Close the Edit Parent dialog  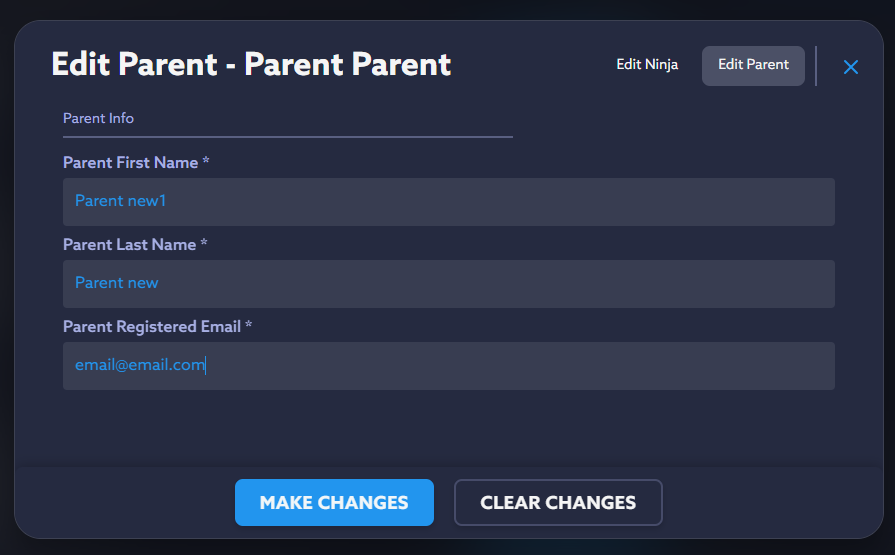click(x=851, y=67)
